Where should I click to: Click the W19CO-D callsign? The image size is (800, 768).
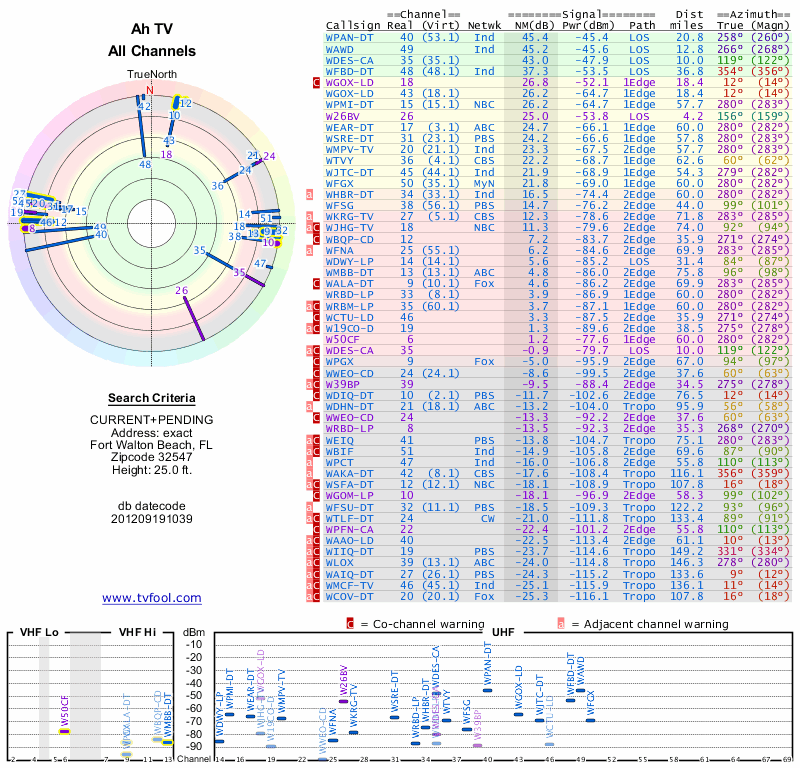point(349,329)
